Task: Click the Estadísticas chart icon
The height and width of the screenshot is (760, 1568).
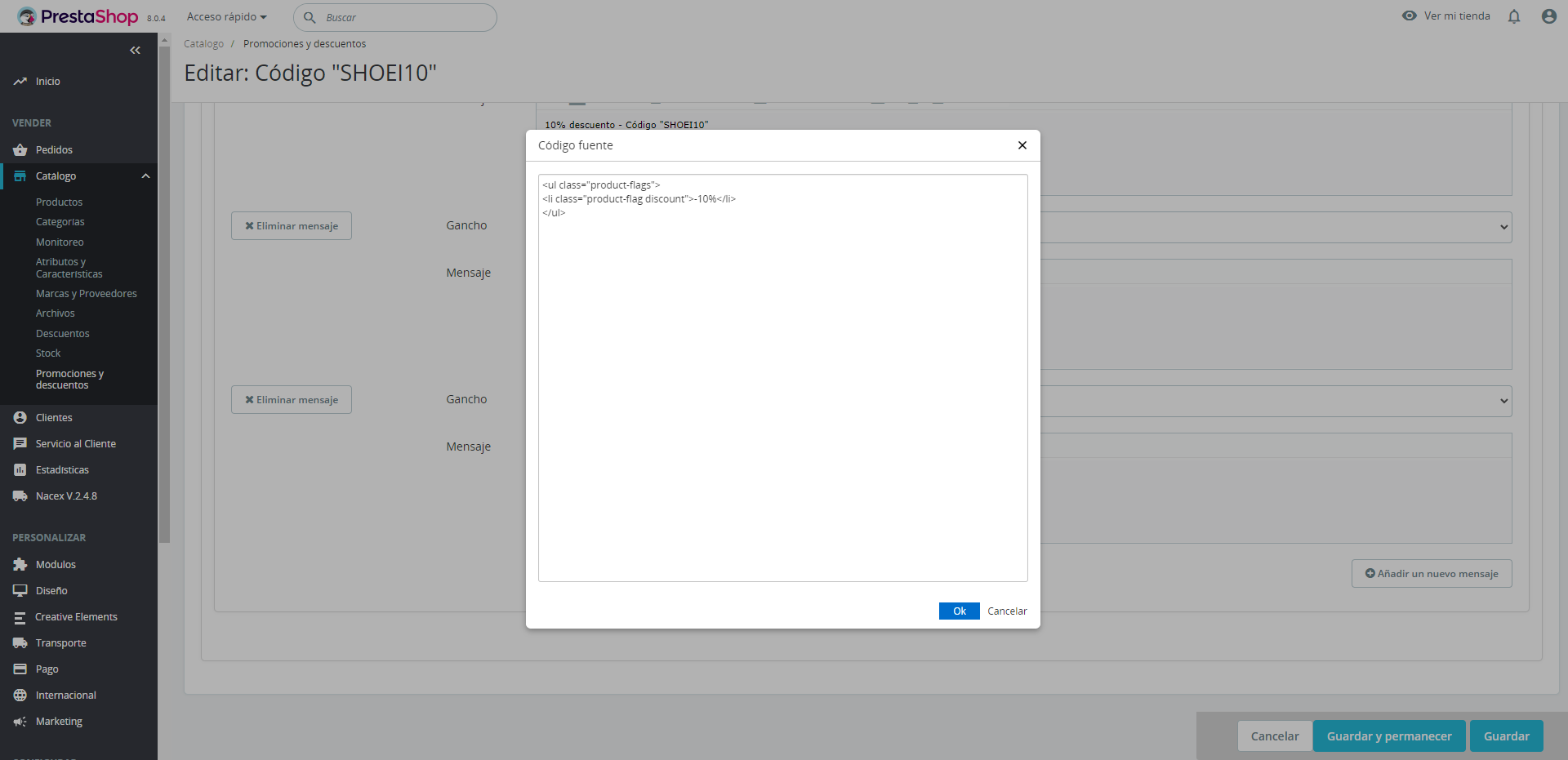Action: [x=20, y=470]
